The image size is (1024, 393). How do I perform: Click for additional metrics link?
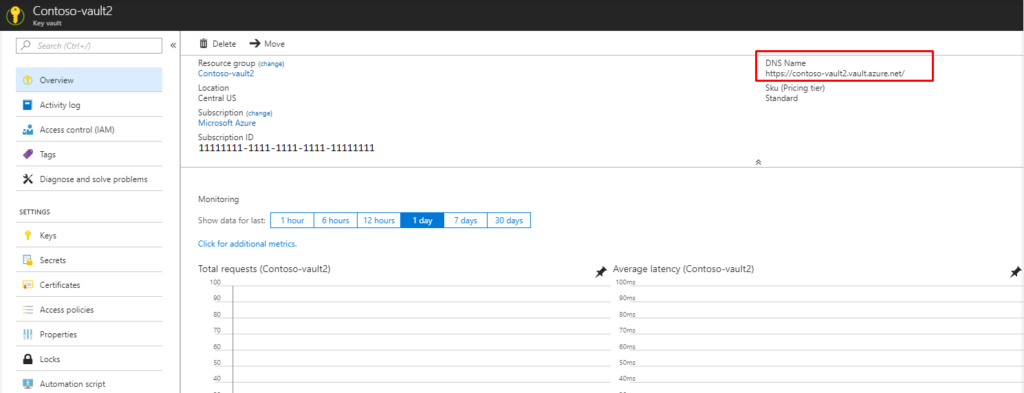click(248, 244)
